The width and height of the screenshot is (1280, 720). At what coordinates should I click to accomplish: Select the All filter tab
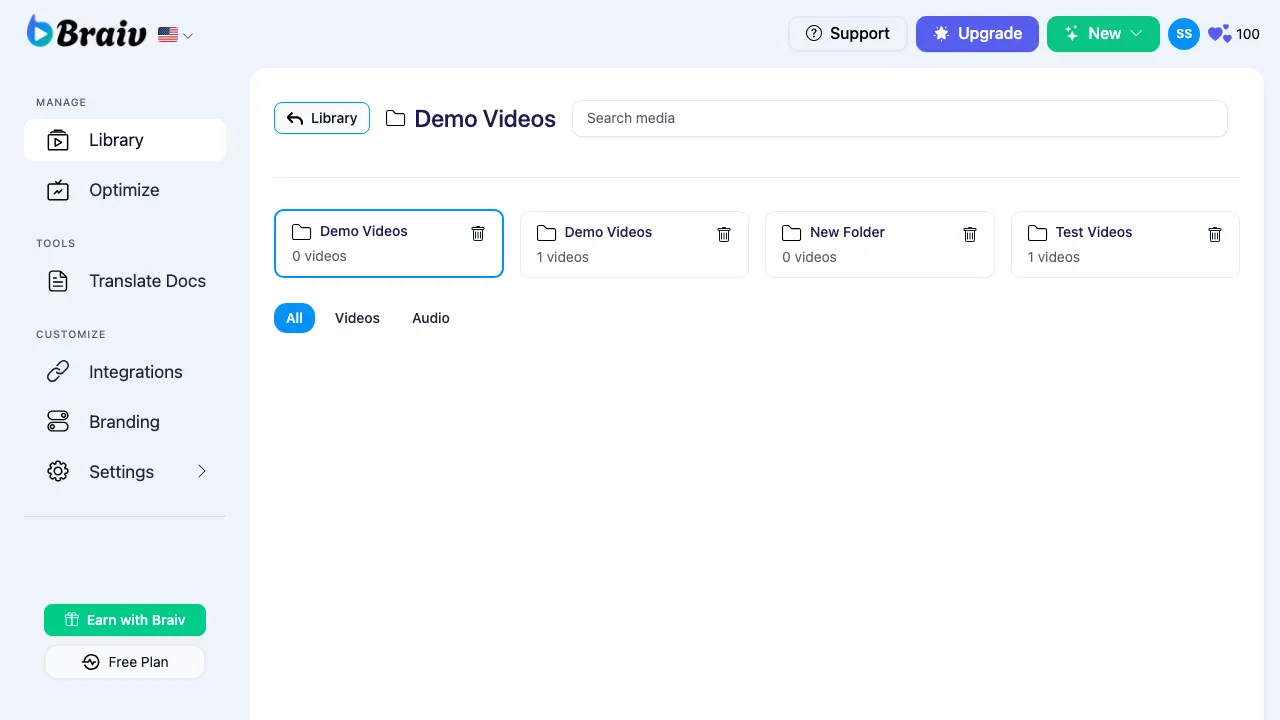click(x=294, y=318)
